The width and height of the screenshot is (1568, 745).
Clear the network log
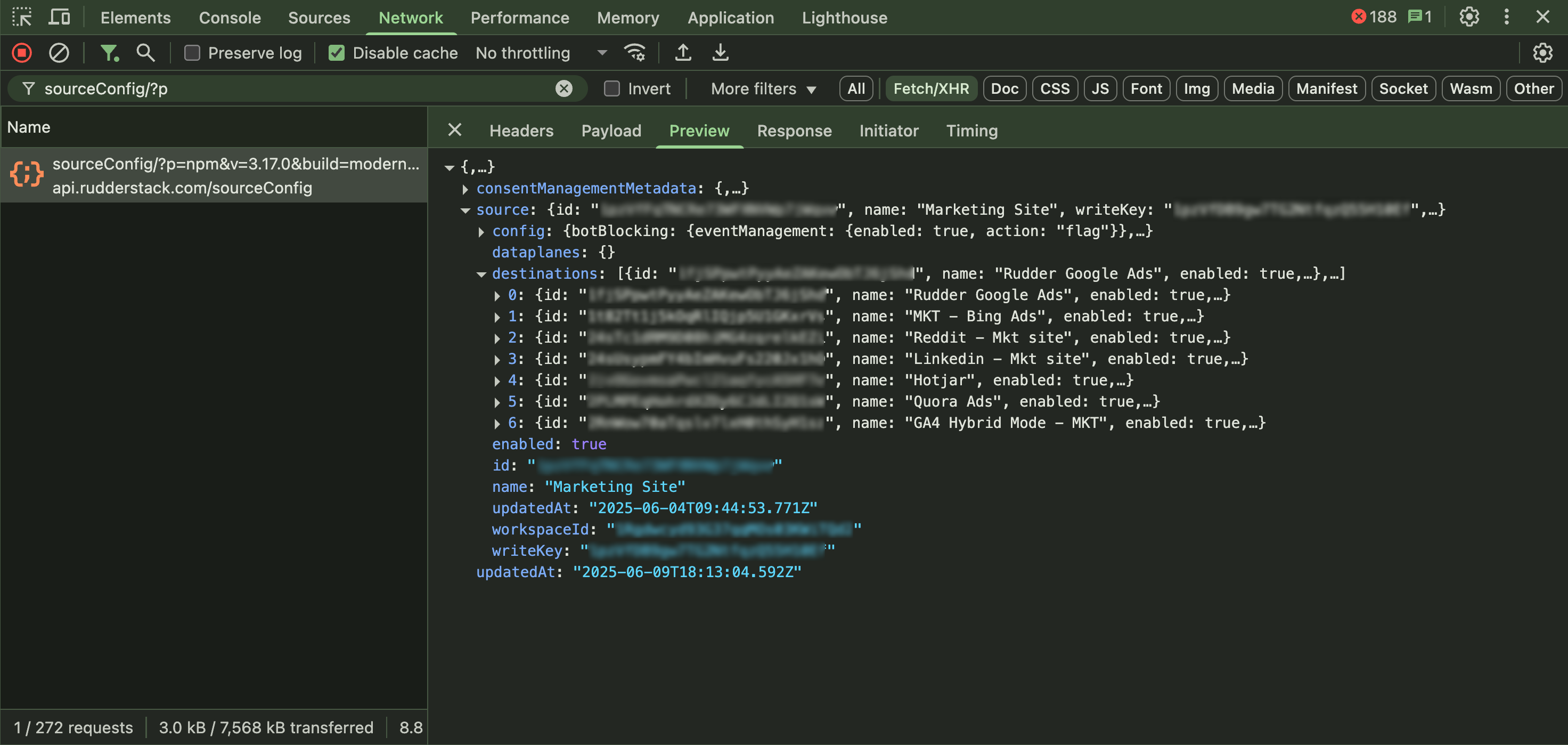coord(59,53)
